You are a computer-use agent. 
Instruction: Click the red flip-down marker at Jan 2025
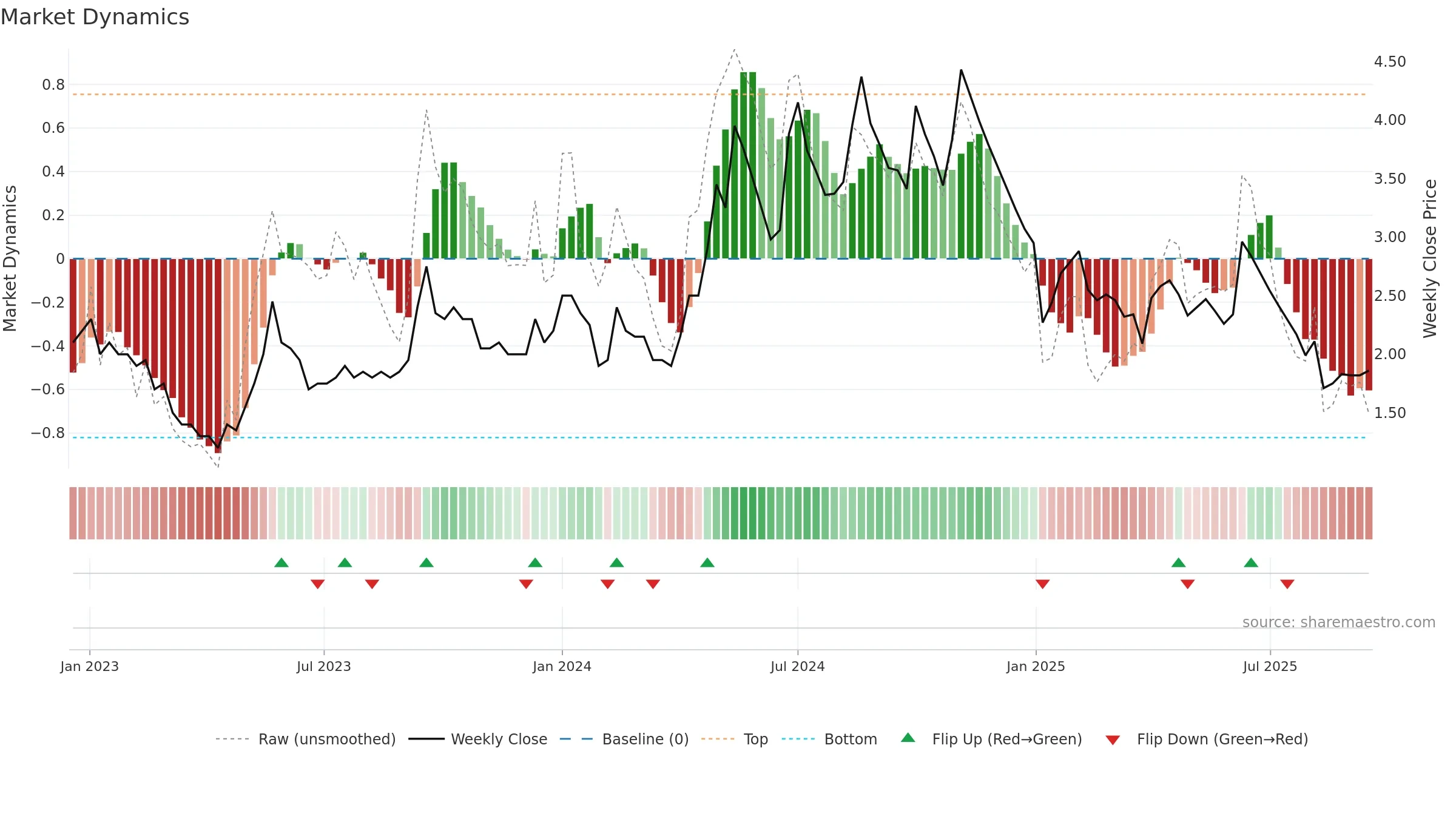[x=1042, y=584]
